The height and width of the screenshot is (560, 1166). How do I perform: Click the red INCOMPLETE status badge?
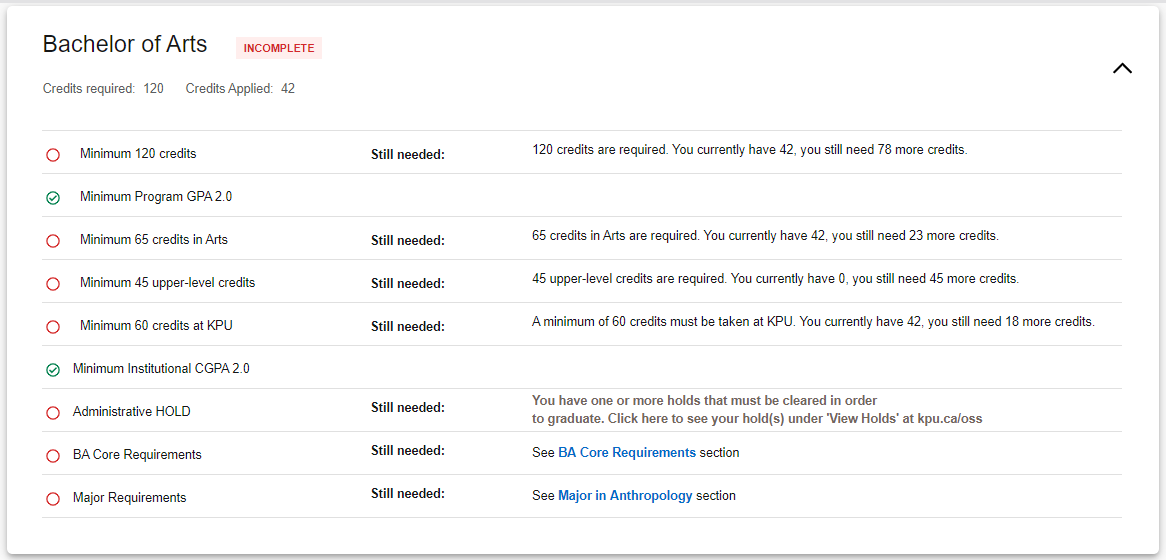279,48
